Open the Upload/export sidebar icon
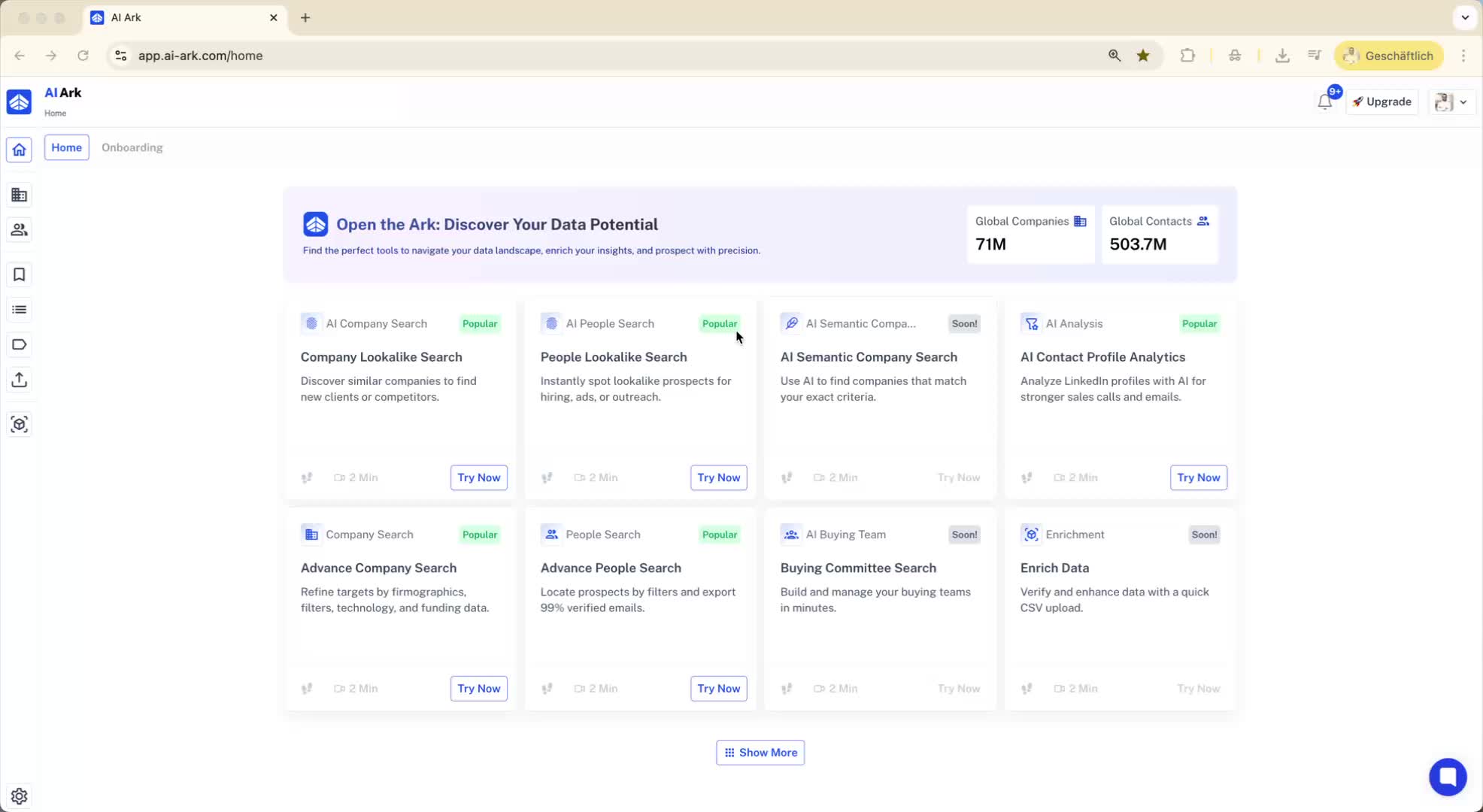 click(20, 380)
